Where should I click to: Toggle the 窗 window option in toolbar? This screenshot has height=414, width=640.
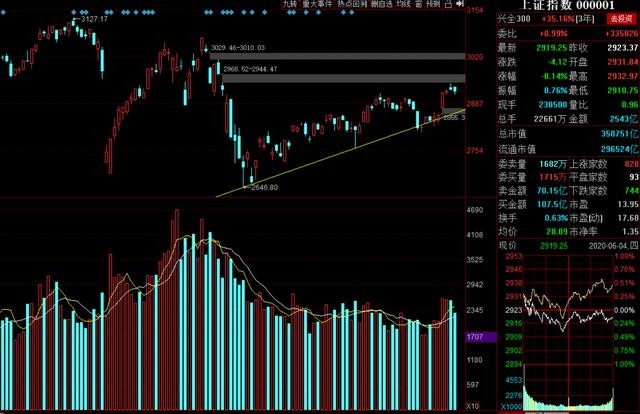(x=418, y=4)
